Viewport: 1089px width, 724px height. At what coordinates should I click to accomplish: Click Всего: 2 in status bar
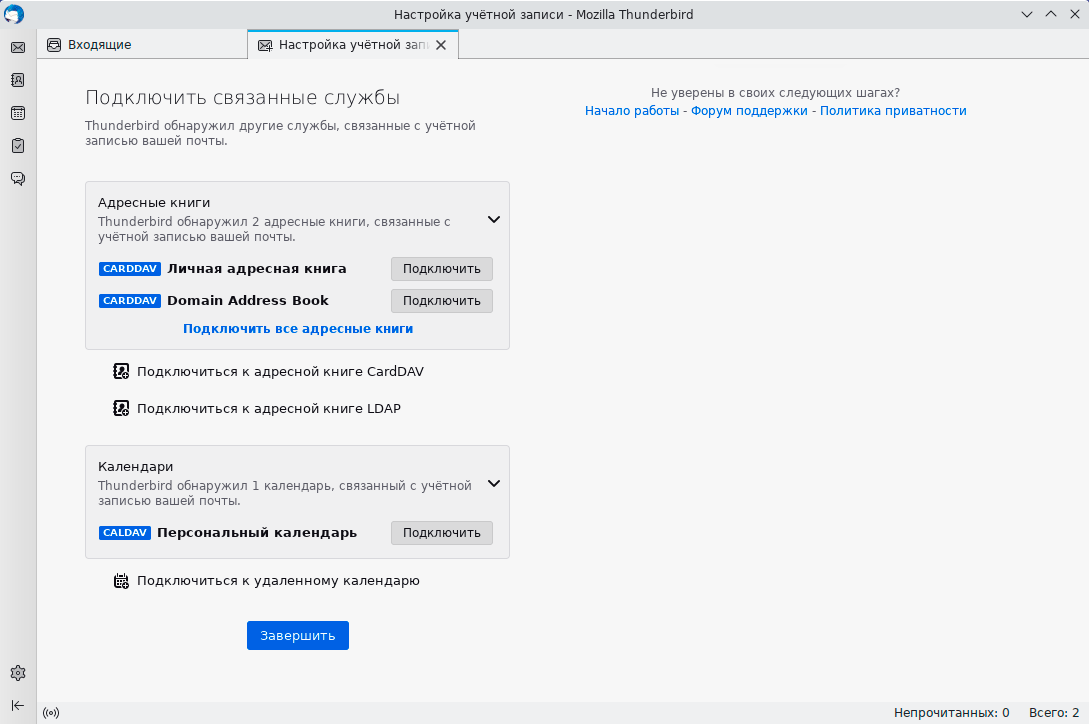[x=1054, y=713]
